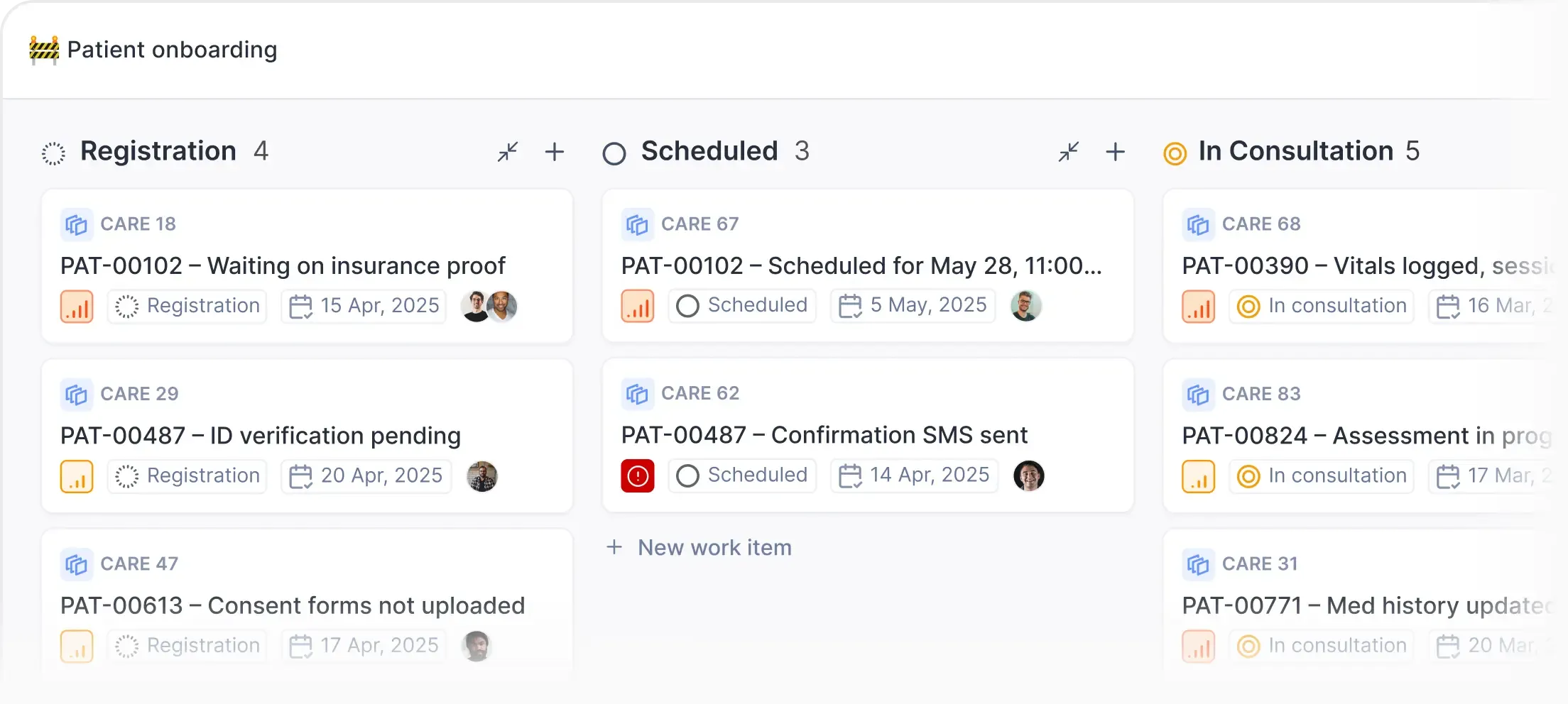Open the In consultation status chip on CARE 68

tap(1320, 306)
